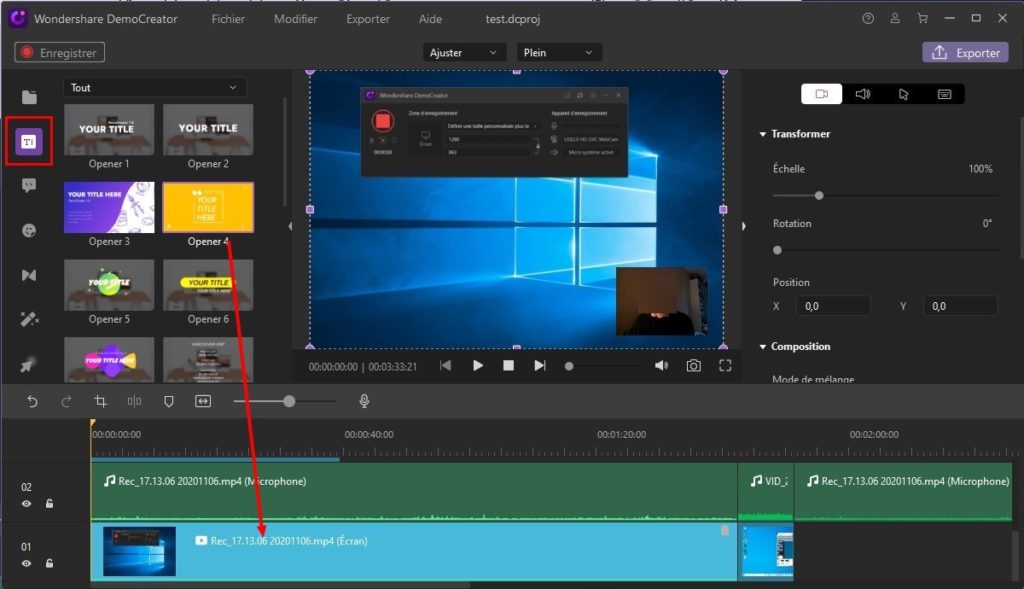
Task: Select the Opener 6 title thumbnail
Action: [208, 285]
